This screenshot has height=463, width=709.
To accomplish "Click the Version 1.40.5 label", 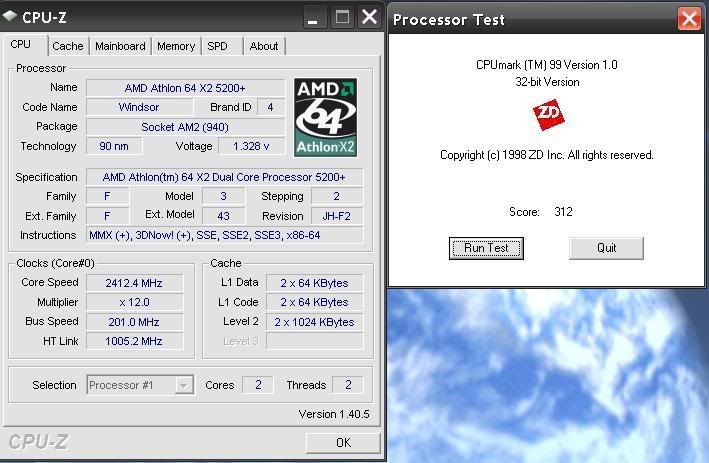I will pyautogui.click(x=334, y=414).
